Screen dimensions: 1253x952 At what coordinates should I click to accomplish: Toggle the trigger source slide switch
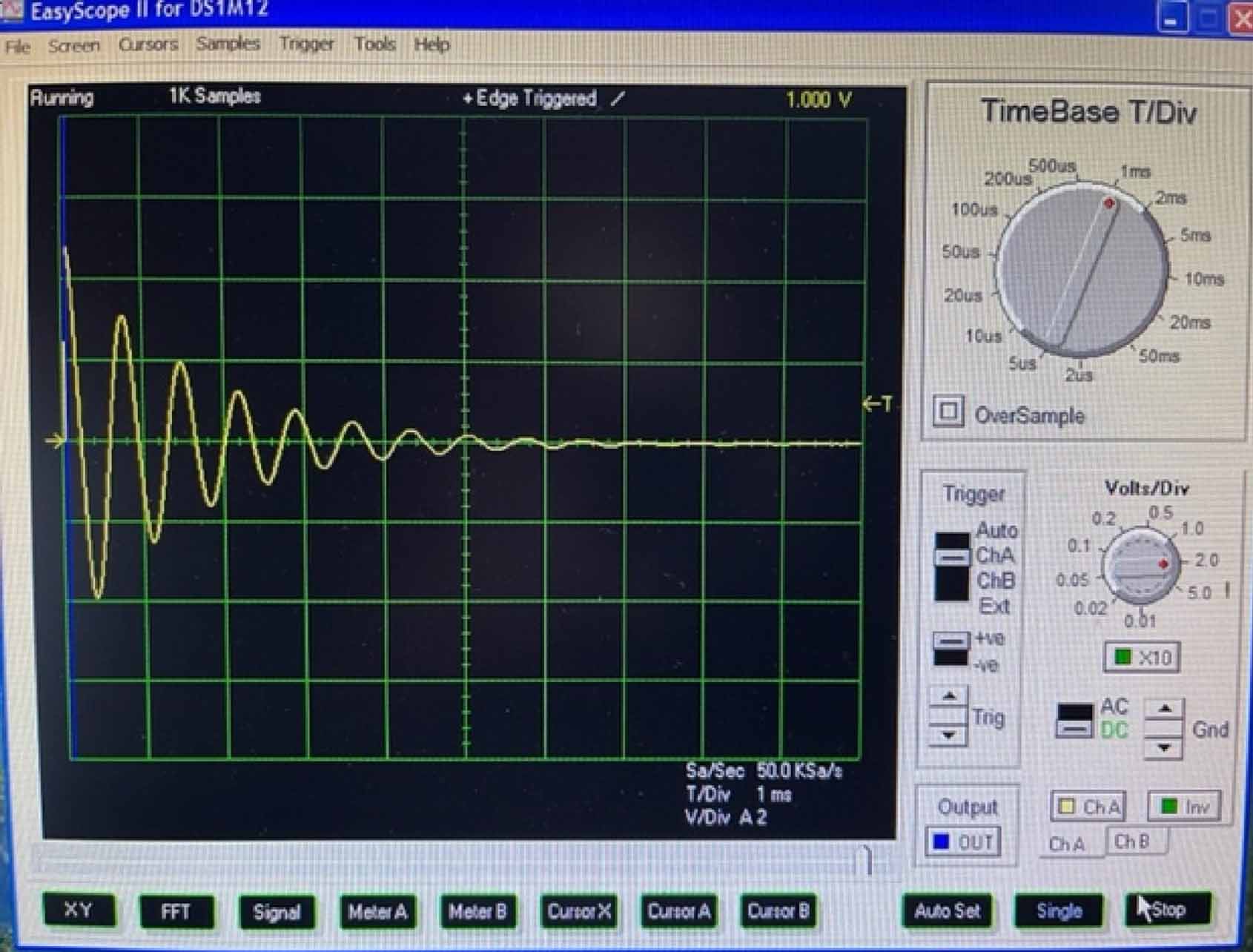(952, 566)
